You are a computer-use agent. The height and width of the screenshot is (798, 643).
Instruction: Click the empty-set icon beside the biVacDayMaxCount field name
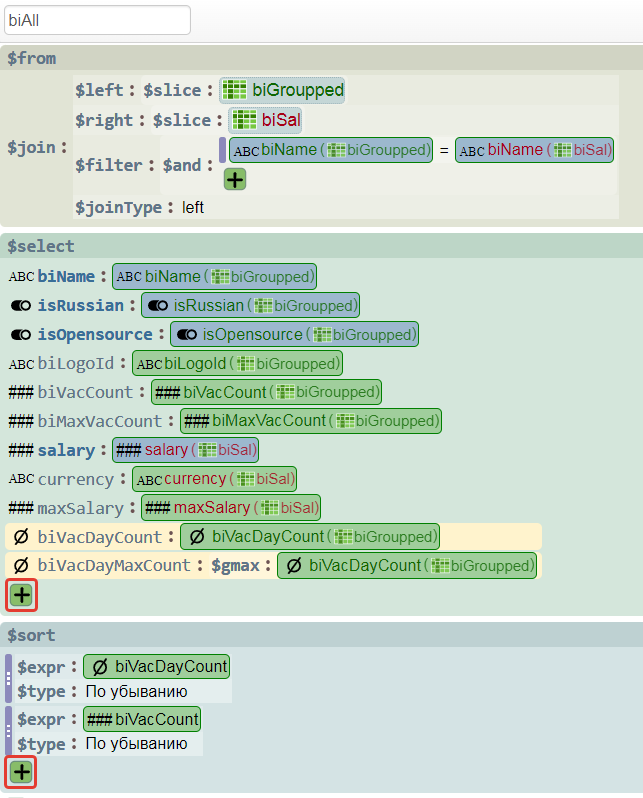click(20, 566)
